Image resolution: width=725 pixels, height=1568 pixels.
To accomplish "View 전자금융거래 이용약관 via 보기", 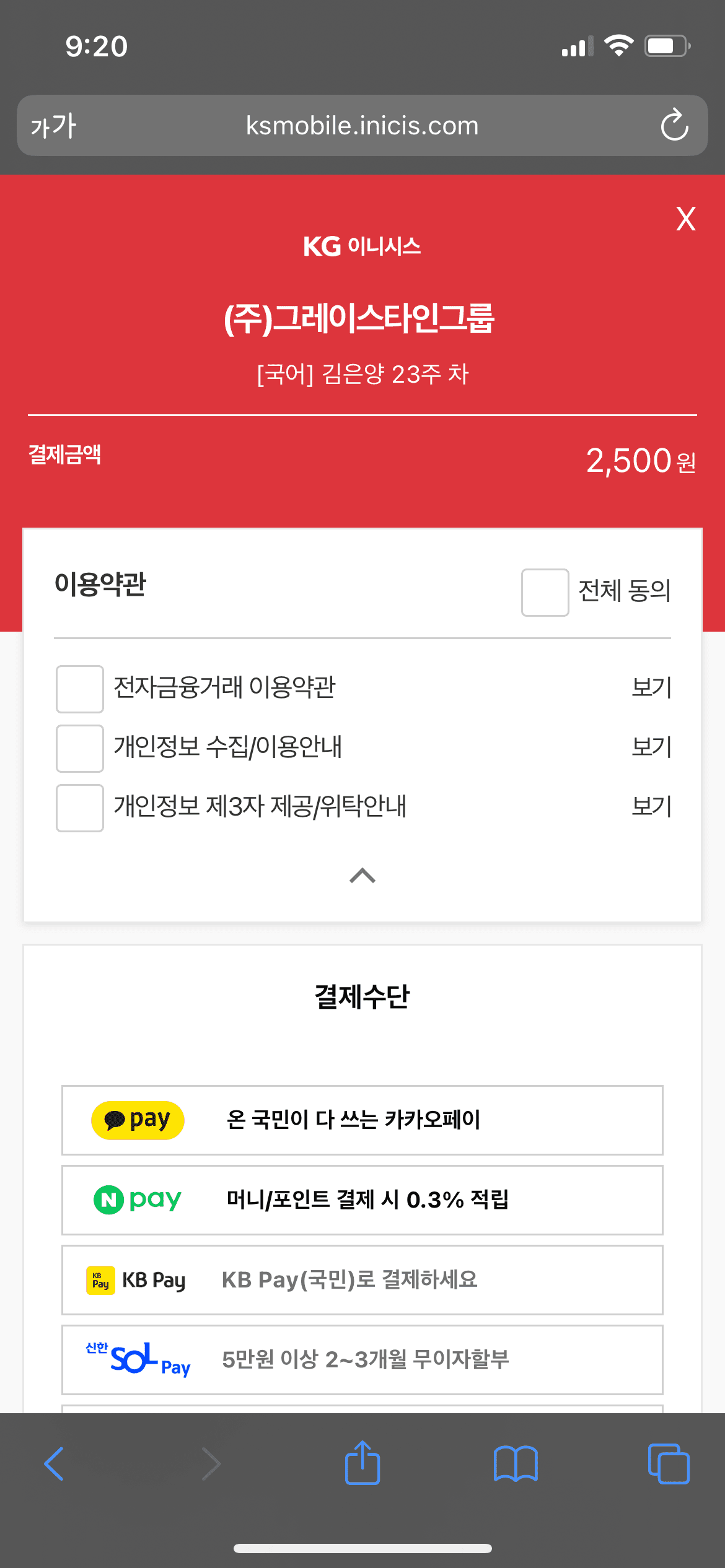I will tap(651, 687).
